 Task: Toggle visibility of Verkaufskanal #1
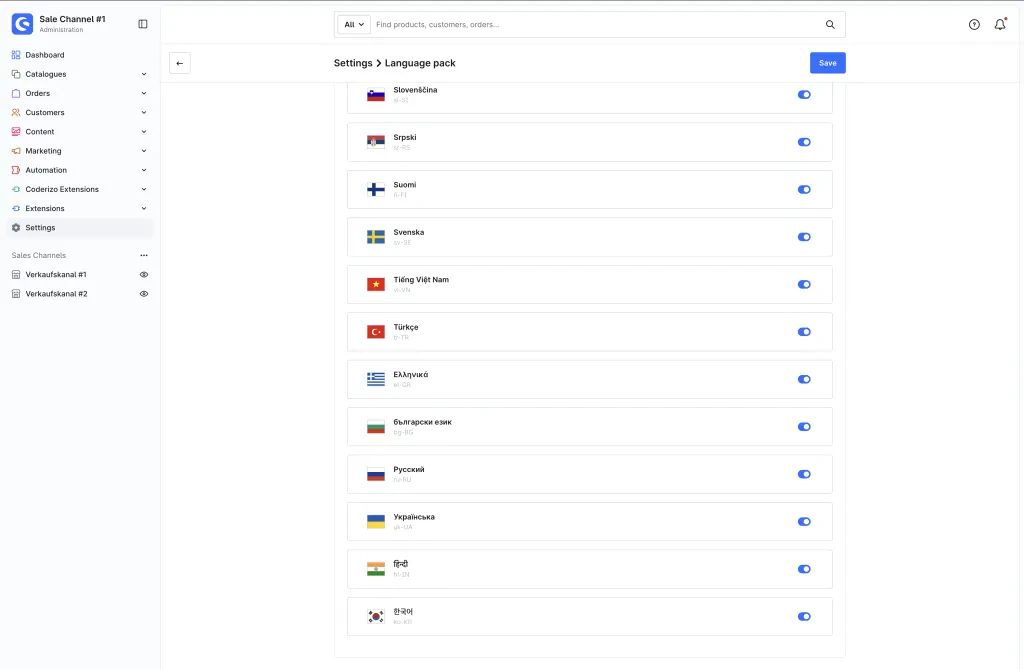[144, 274]
